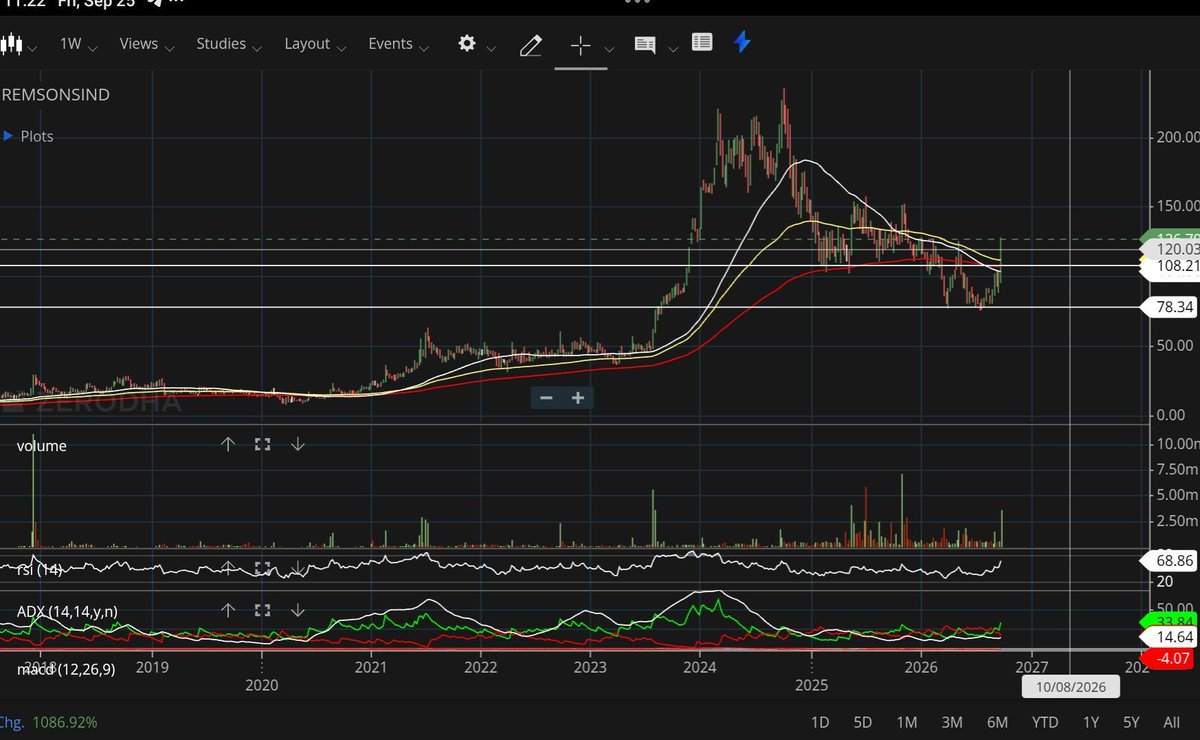Click the 108.21 price level tag
This screenshot has height=740, width=1200.
click(x=1170, y=266)
